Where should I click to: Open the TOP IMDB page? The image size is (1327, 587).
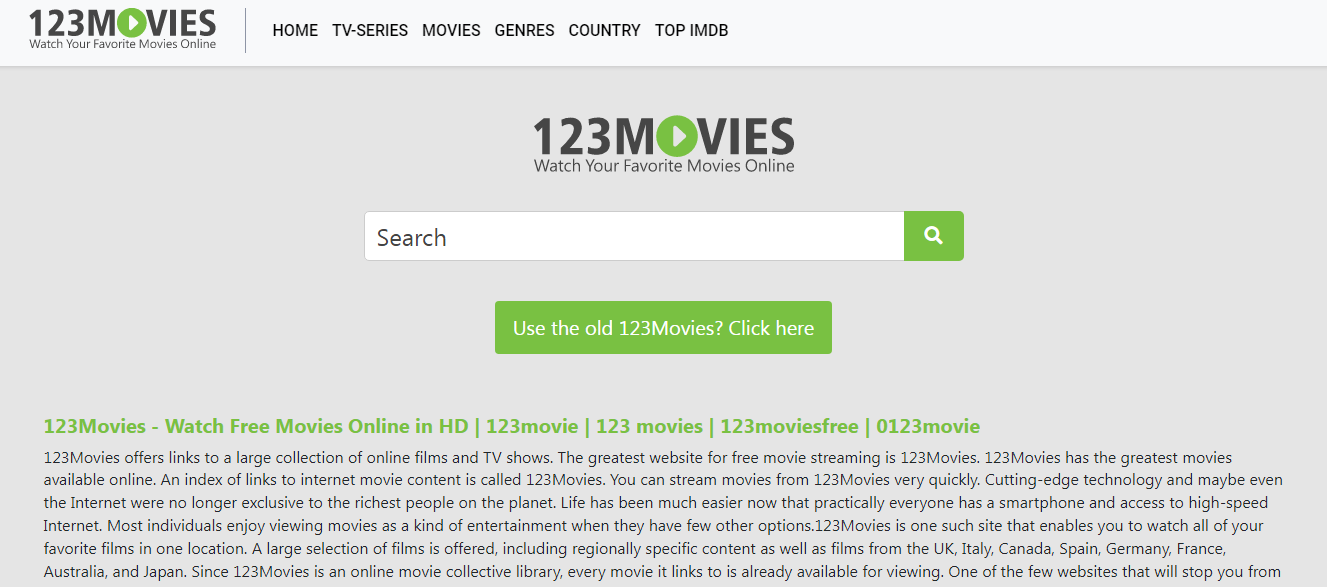[691, 31]
